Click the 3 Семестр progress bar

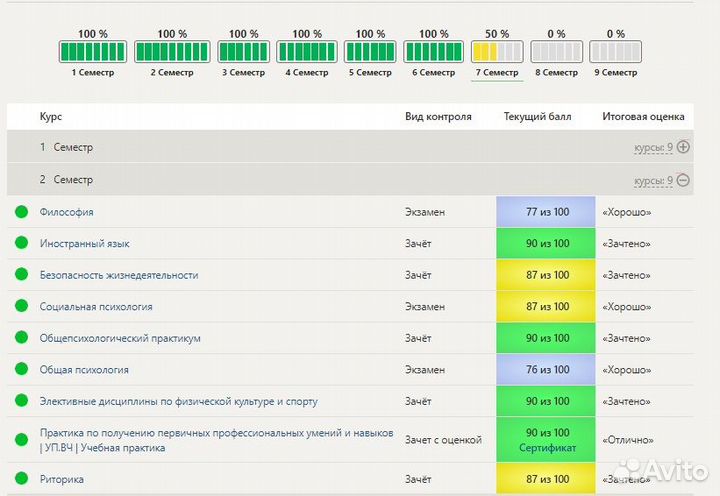tap(245, 52)
